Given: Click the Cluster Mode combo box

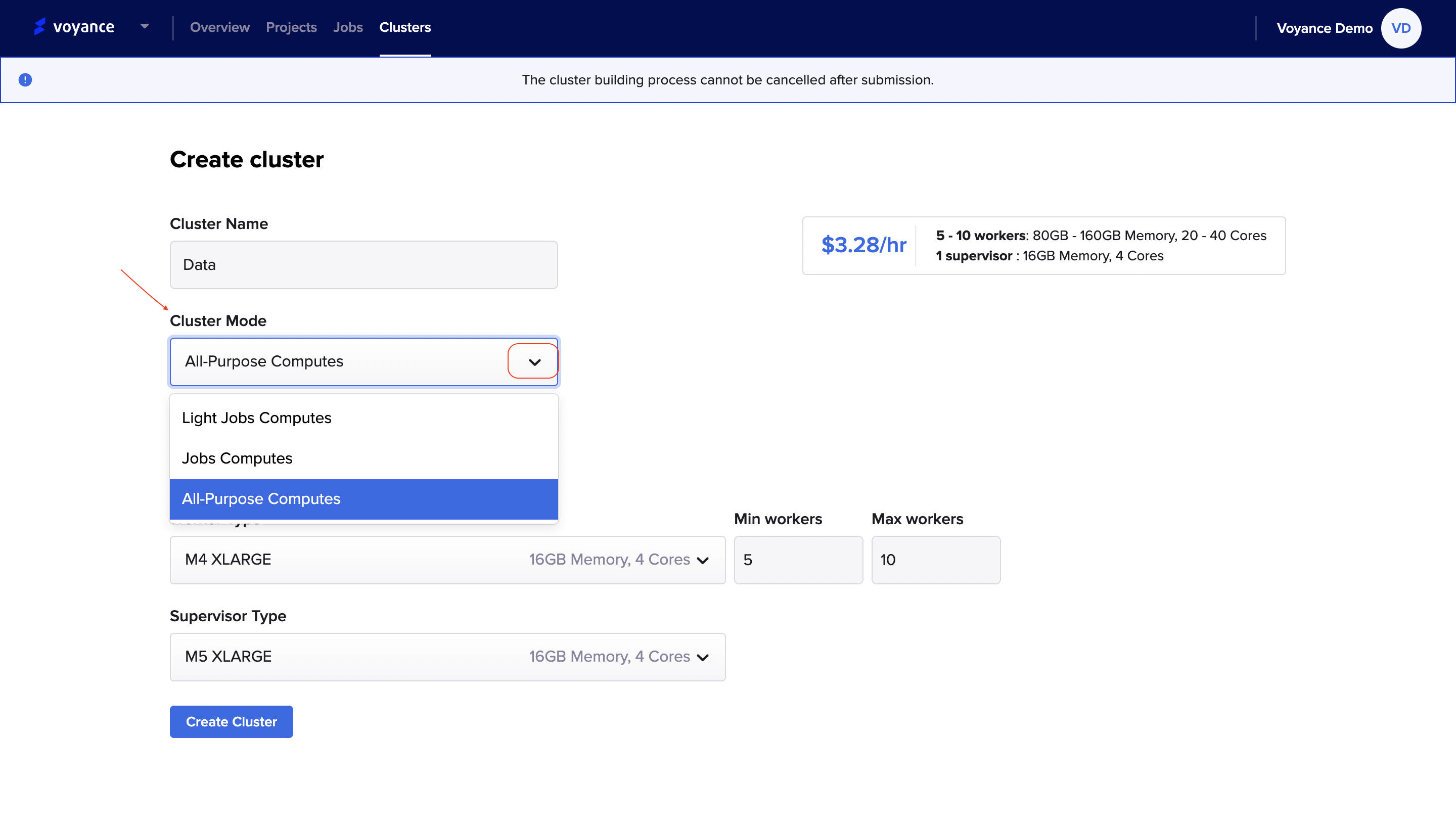Looking at the screenshot, I should [x=363, y=362].
